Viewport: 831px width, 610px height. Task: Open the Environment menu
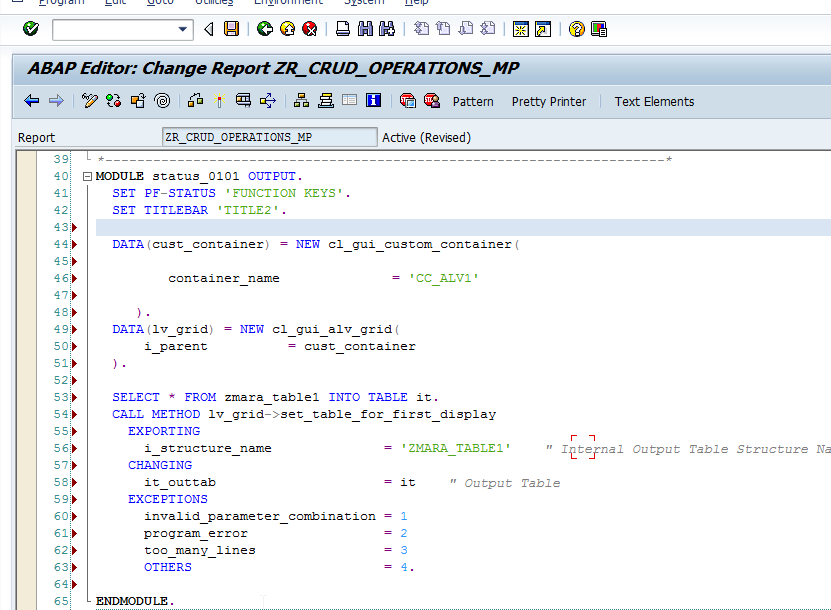[288, 3]
